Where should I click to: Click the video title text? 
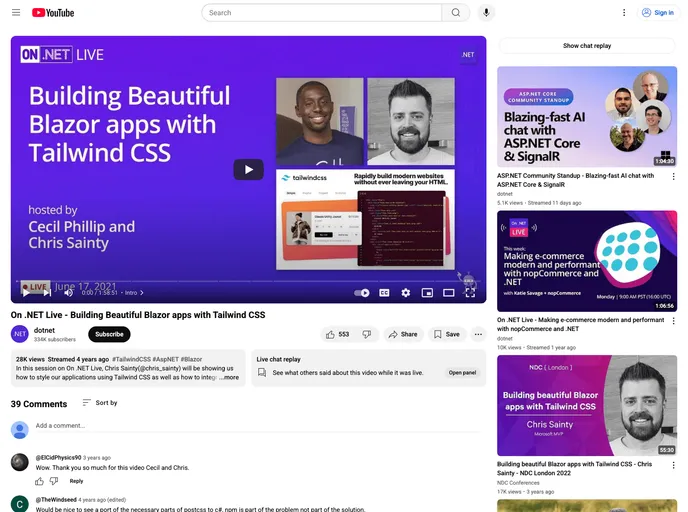tap(138, 315)
